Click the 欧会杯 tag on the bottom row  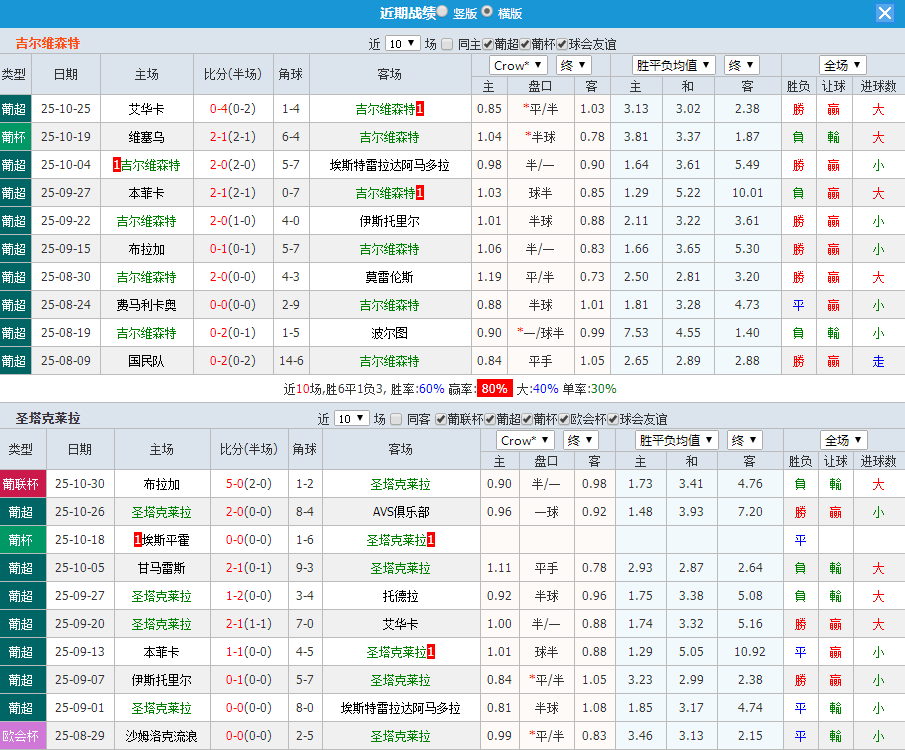point(22,735)
